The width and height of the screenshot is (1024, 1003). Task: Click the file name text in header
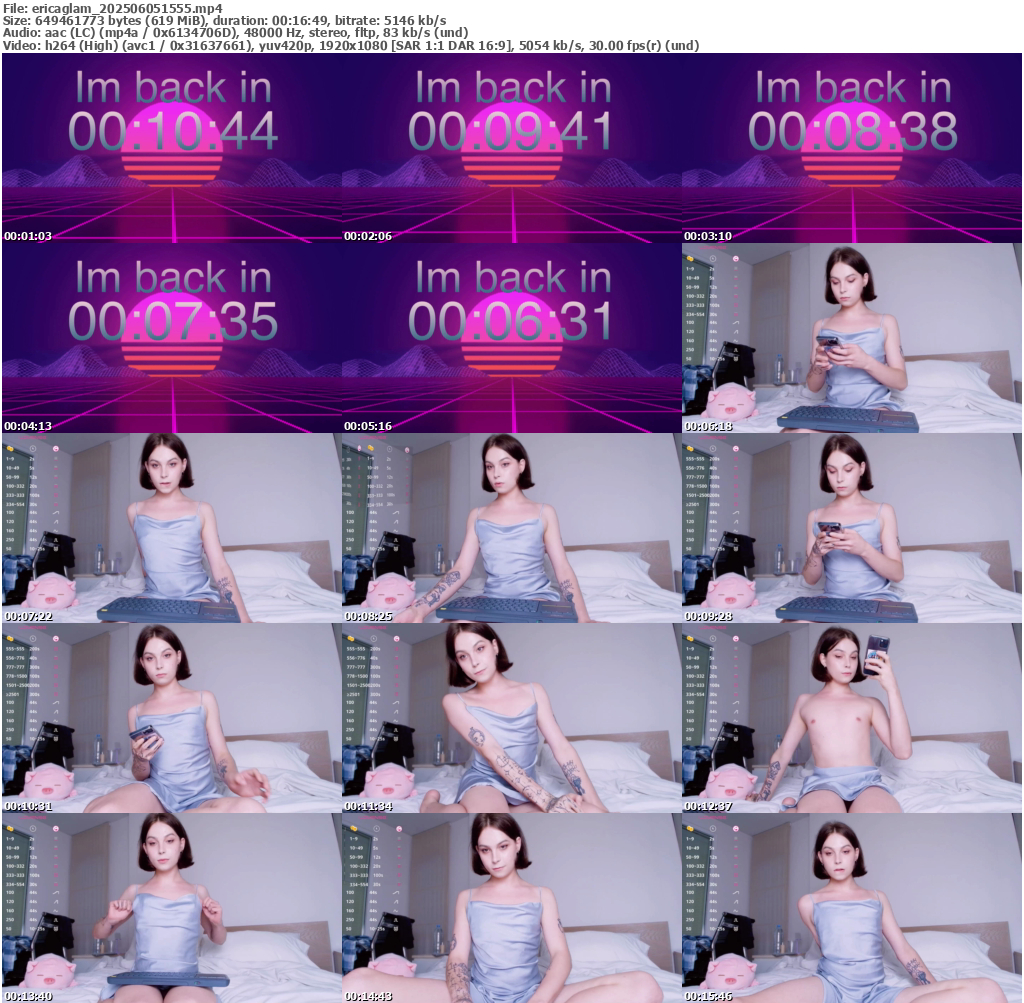(112, 7)
